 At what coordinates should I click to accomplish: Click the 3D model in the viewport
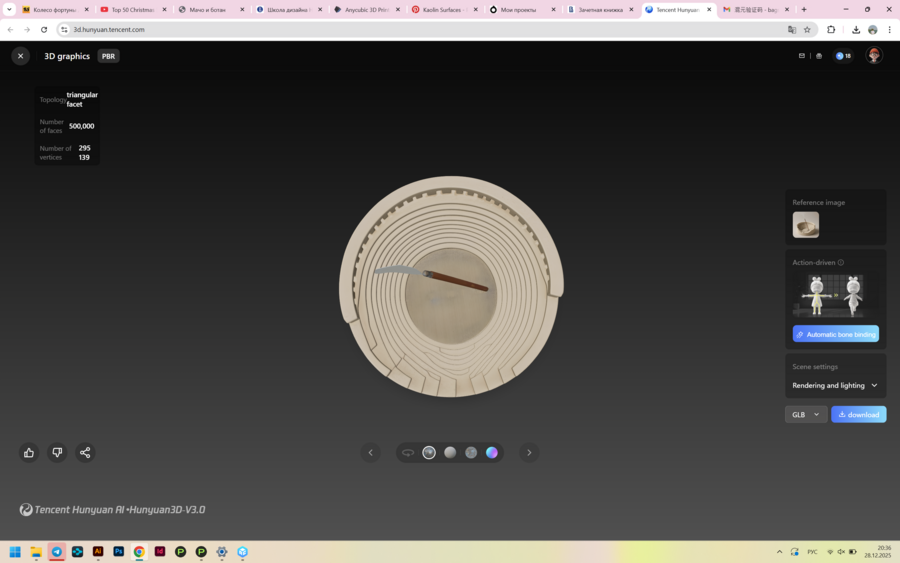(x=451, y=286)
